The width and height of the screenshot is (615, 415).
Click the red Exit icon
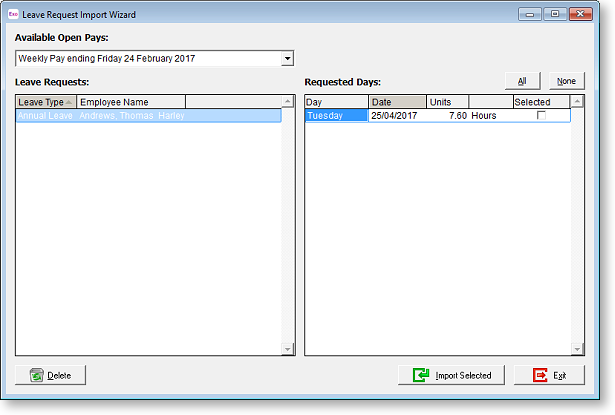[x=540, y=375]
